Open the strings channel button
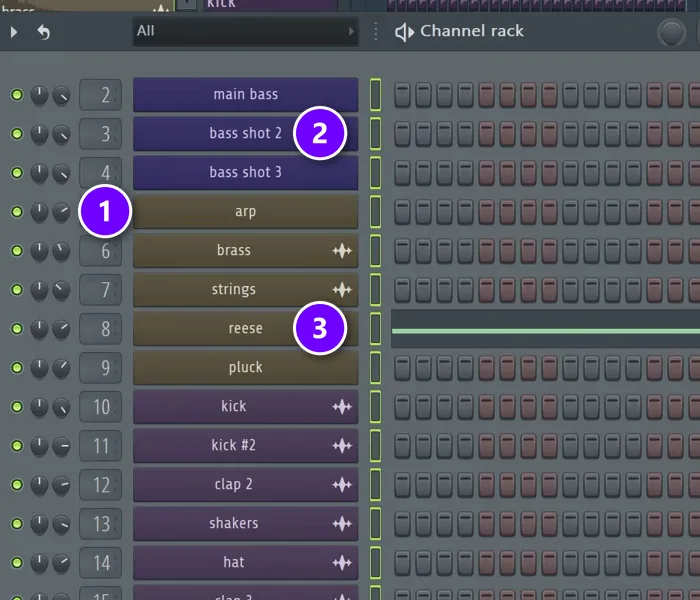 tap(245, 289)
